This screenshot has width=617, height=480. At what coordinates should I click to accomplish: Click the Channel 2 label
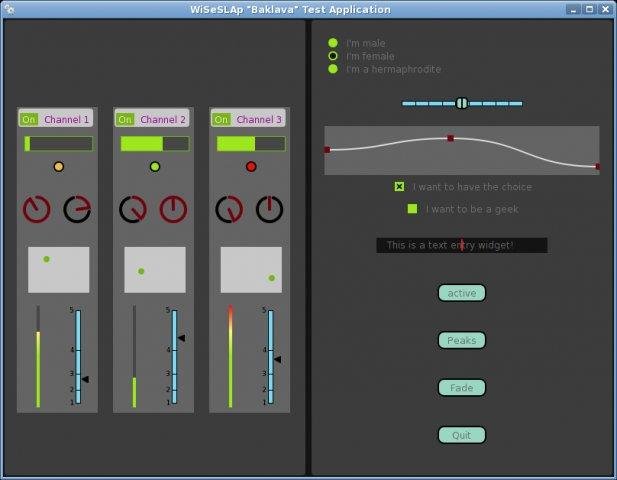tap(163, 119)
